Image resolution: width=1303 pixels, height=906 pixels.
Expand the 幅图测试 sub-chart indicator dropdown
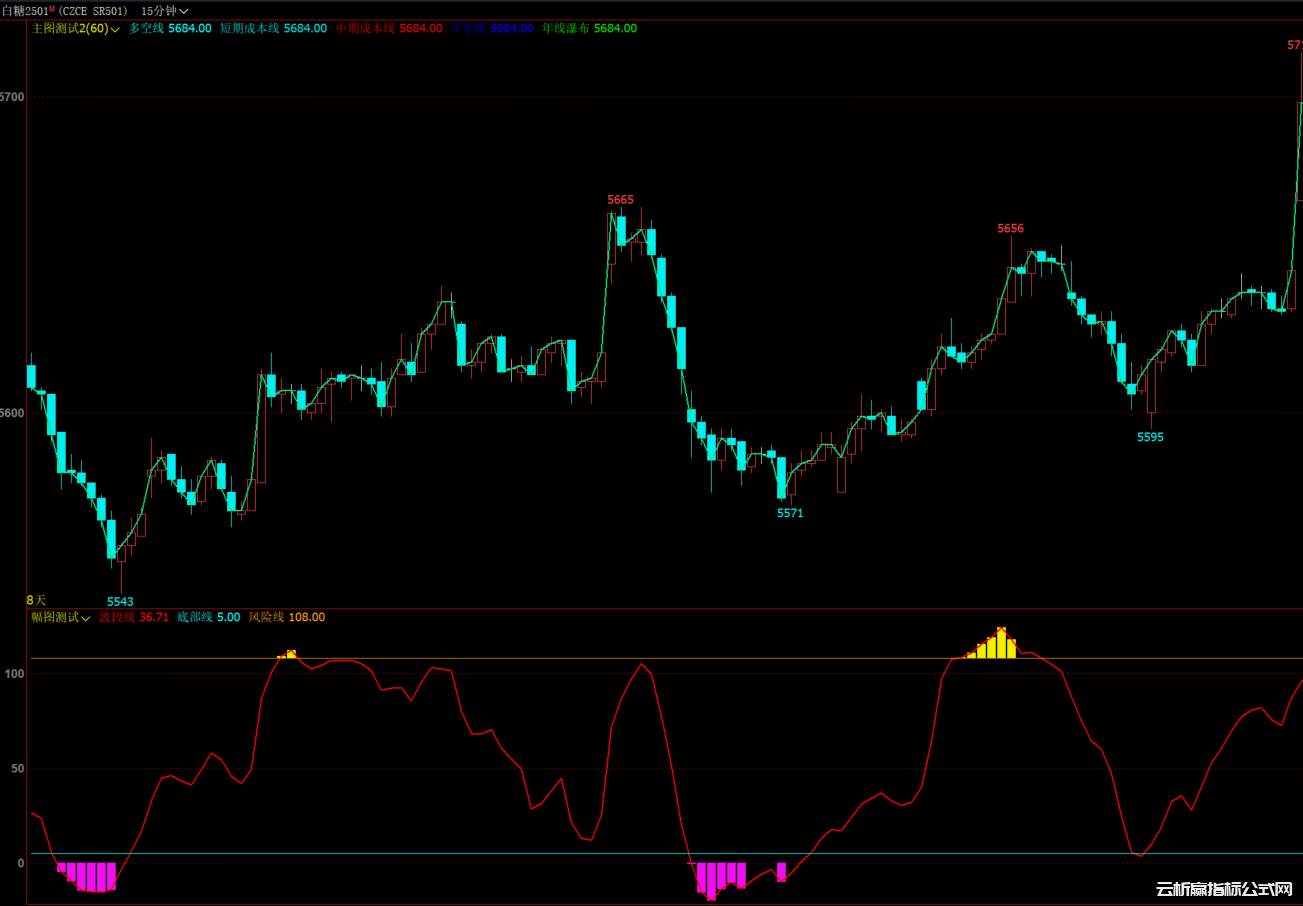click(61, 617)
